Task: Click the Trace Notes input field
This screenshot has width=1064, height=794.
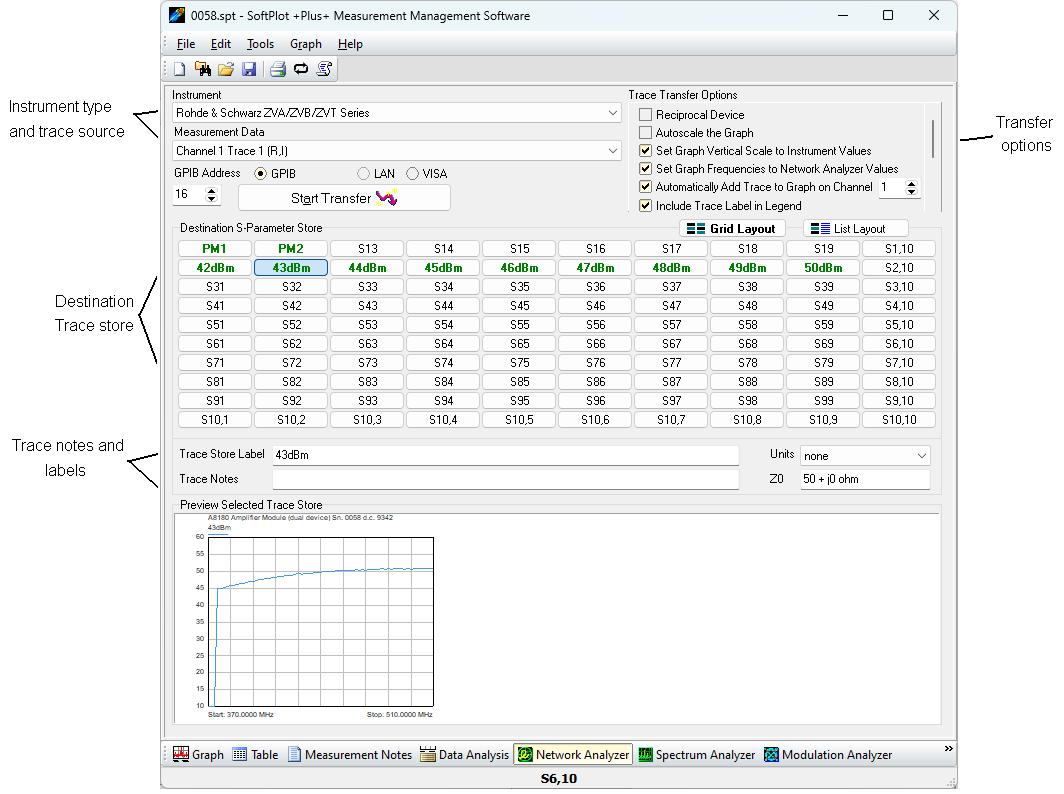Action: click(x=505, y=479)
